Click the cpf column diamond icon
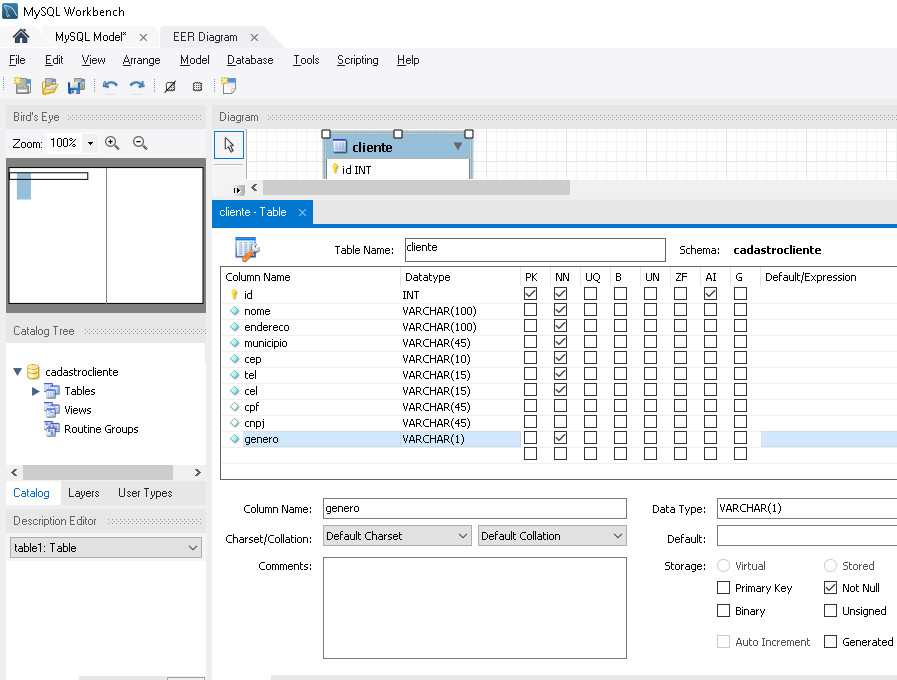This screenshot has height=680, width=897. click(235, 407)
